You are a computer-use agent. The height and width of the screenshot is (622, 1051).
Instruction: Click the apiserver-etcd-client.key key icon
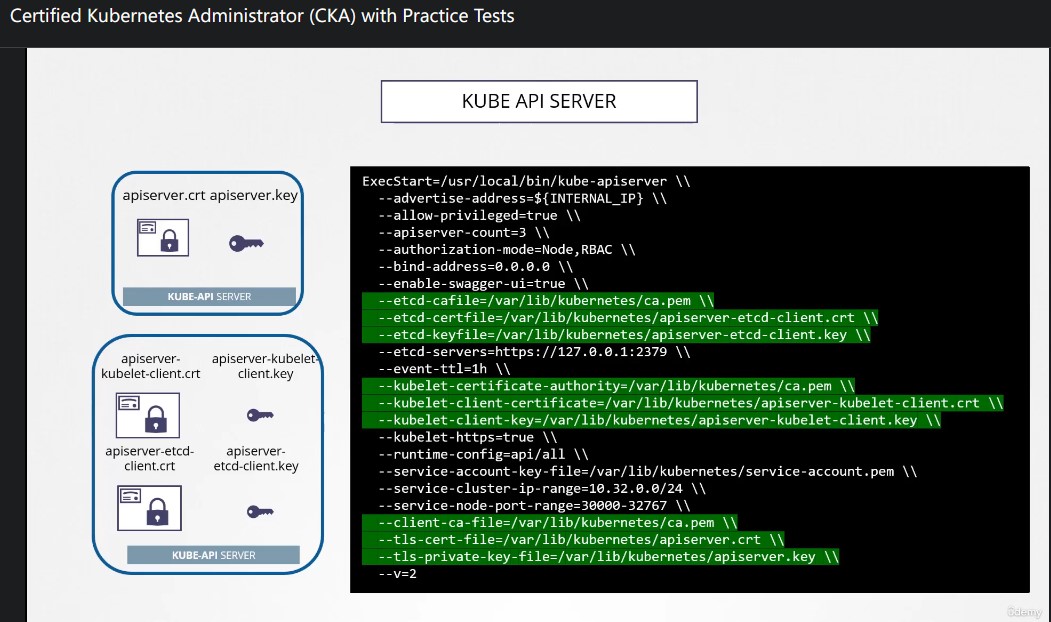[260, 512]
